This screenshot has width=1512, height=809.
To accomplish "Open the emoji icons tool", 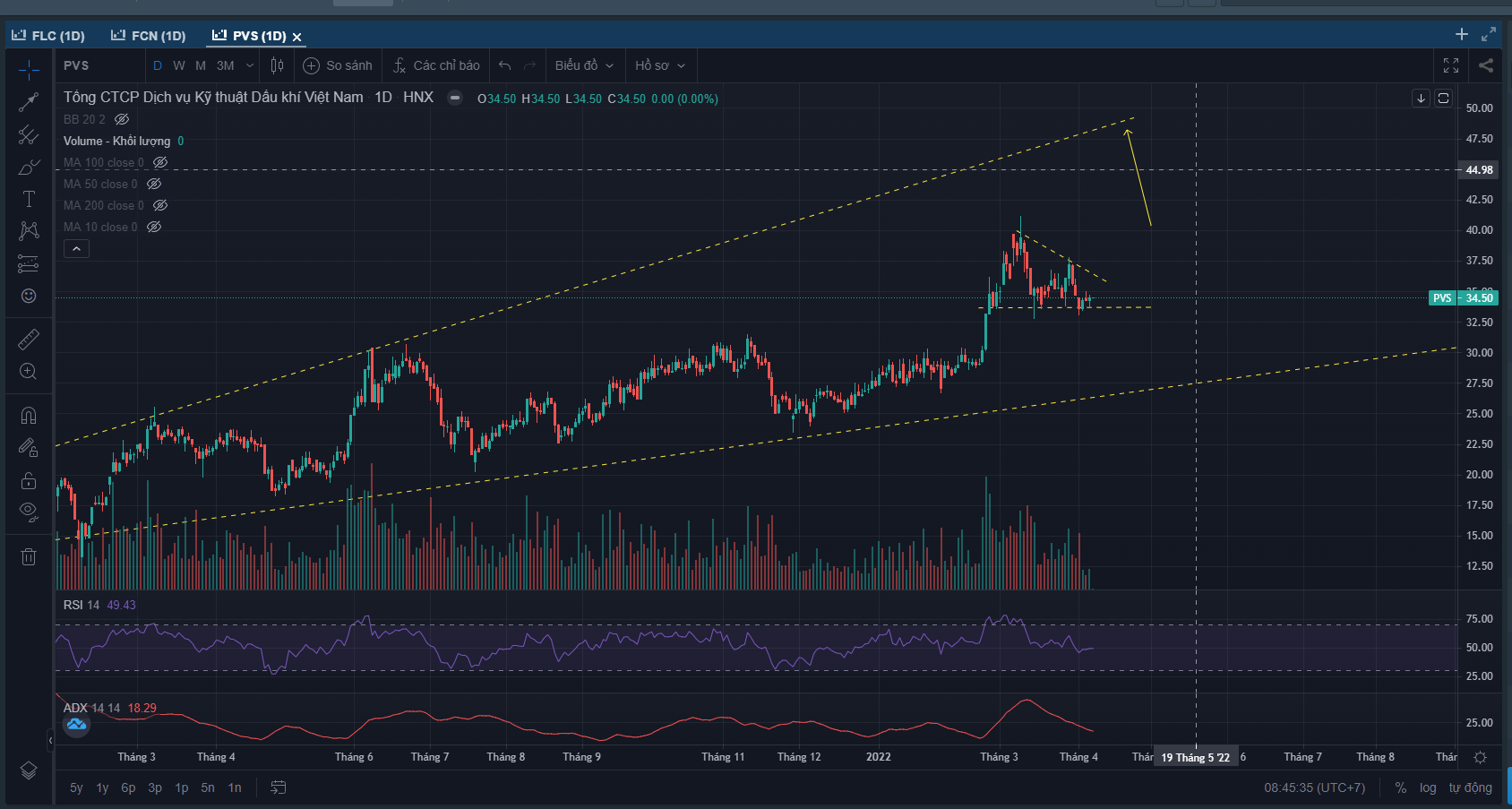I will [29, 296].
